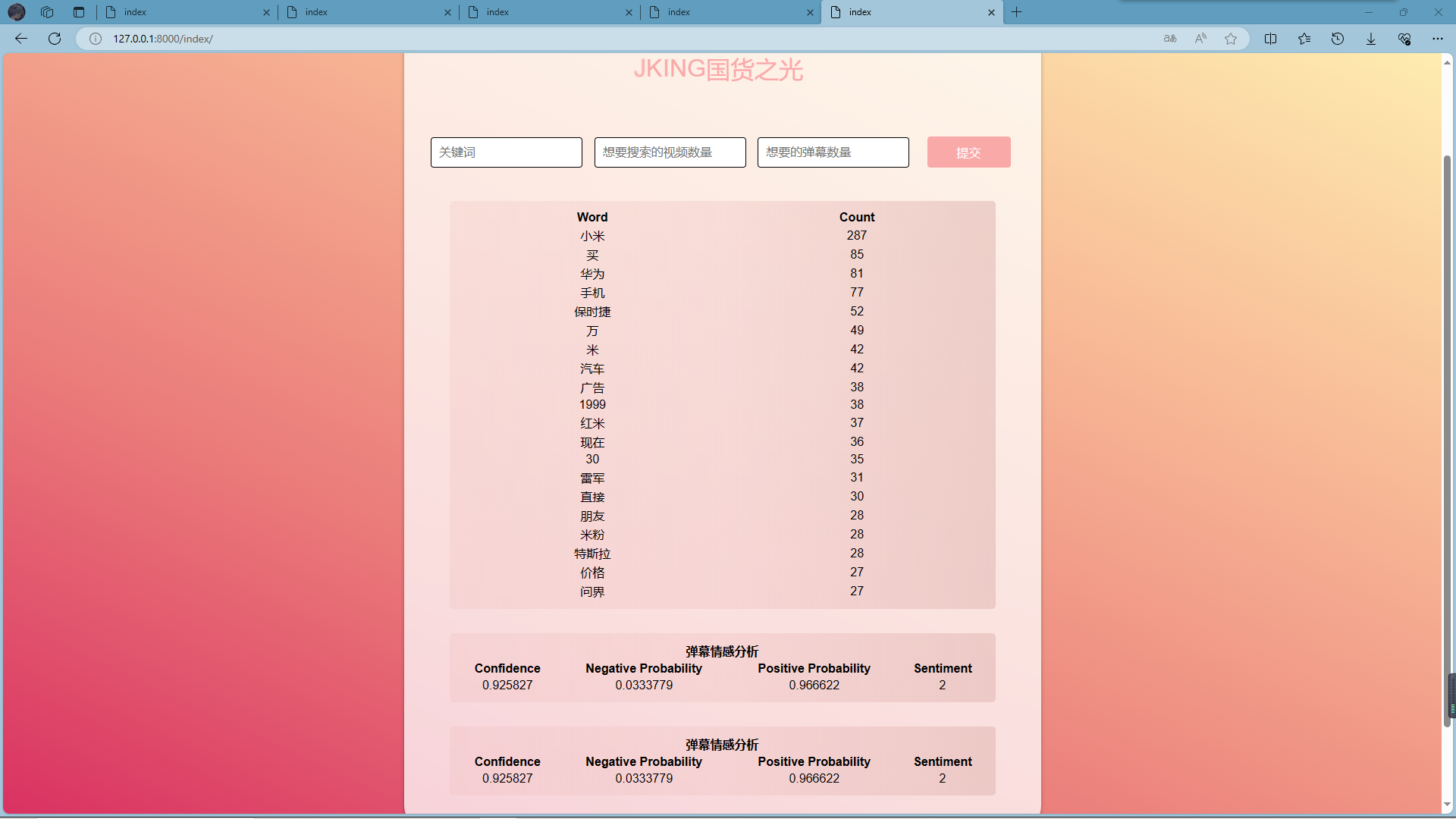Go back with the back arrow
Screen dimensions: 1456x819
(x=21, y=39)
